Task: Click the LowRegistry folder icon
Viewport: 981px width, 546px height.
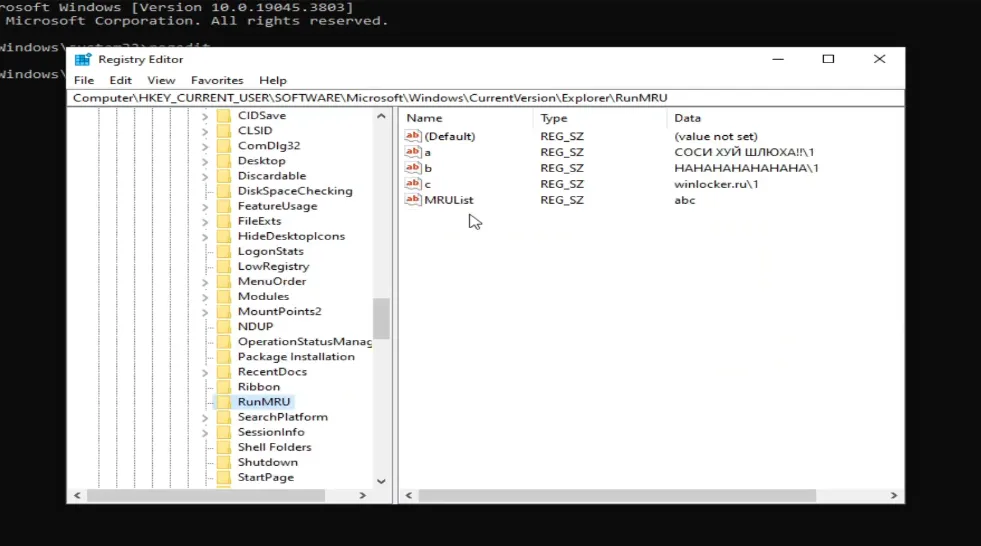Action: click(223, 266)
